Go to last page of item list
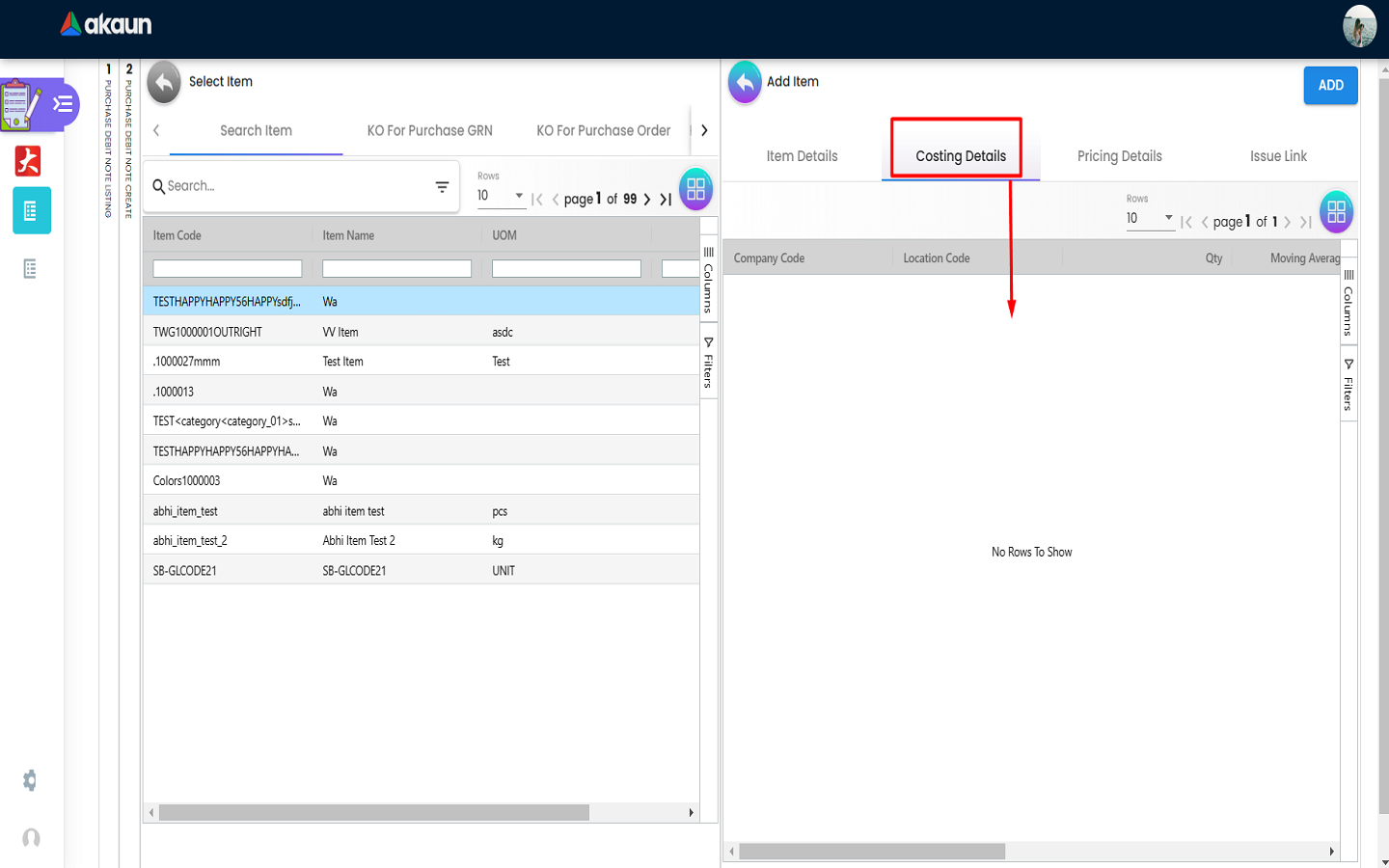This screenshot has width=1389, height=868. click(666, 200)
